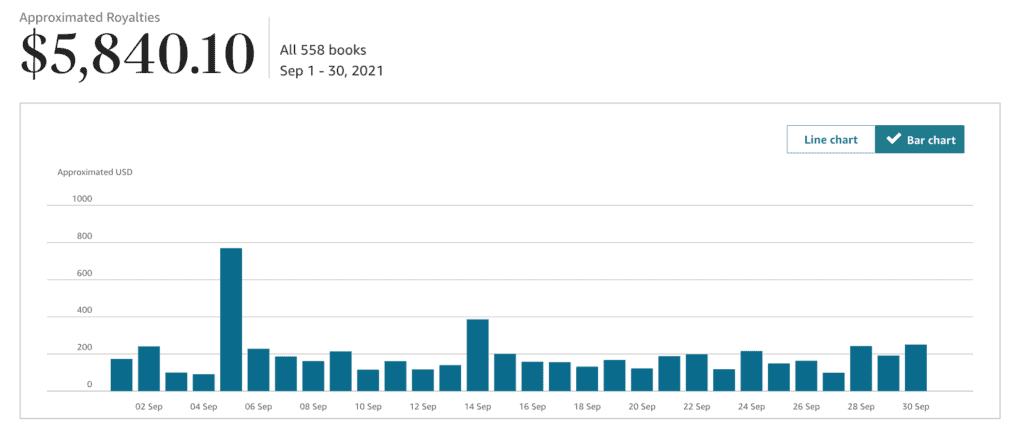Click the bar above 06 Sep
Image resolution: width=1024 pixels, height=438 pixels.
(x=259, y=370)
